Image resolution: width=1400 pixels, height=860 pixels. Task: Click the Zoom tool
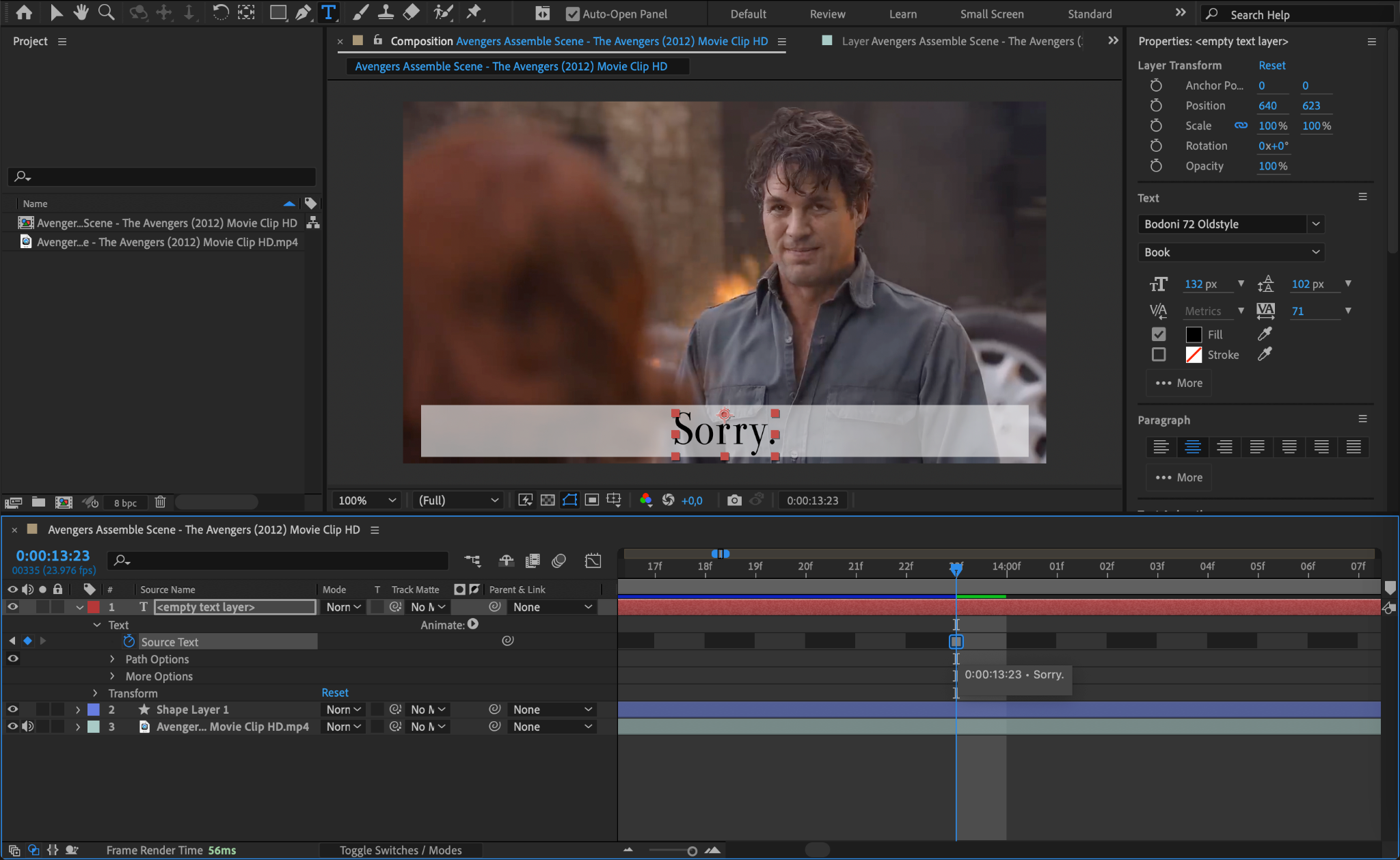coord(106,12)
